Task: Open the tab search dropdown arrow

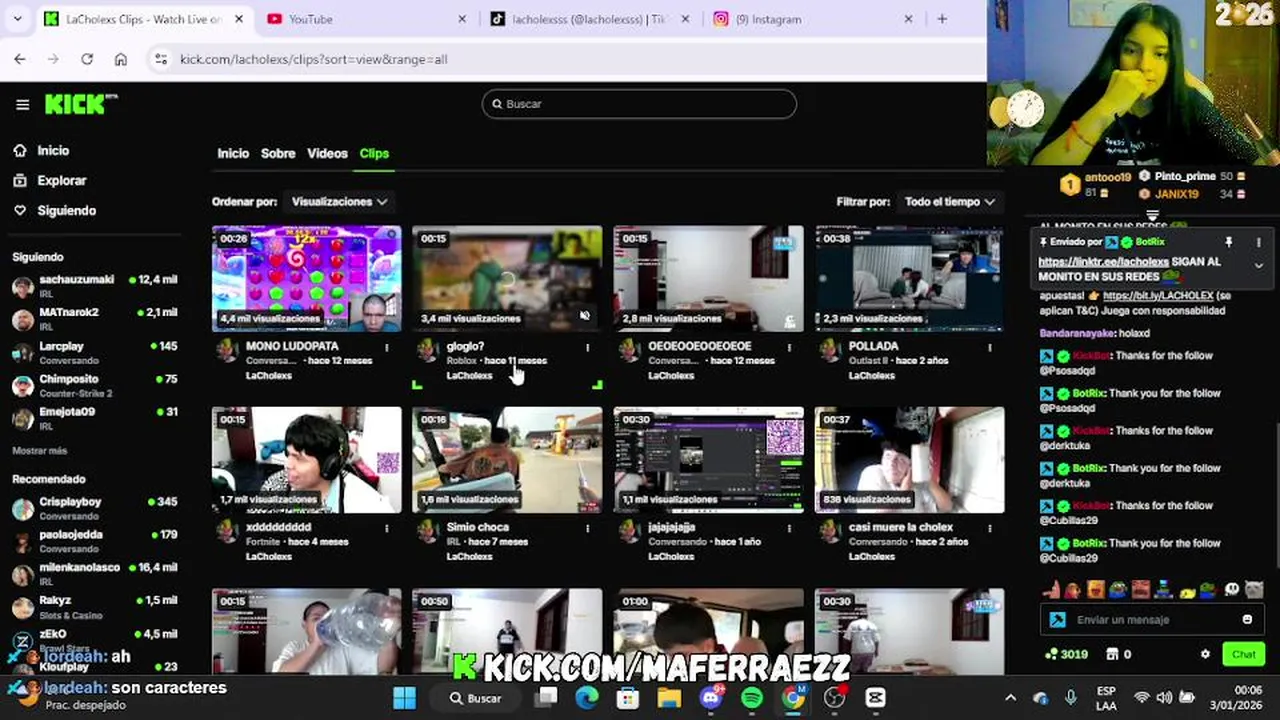Action: pos(17,19)
